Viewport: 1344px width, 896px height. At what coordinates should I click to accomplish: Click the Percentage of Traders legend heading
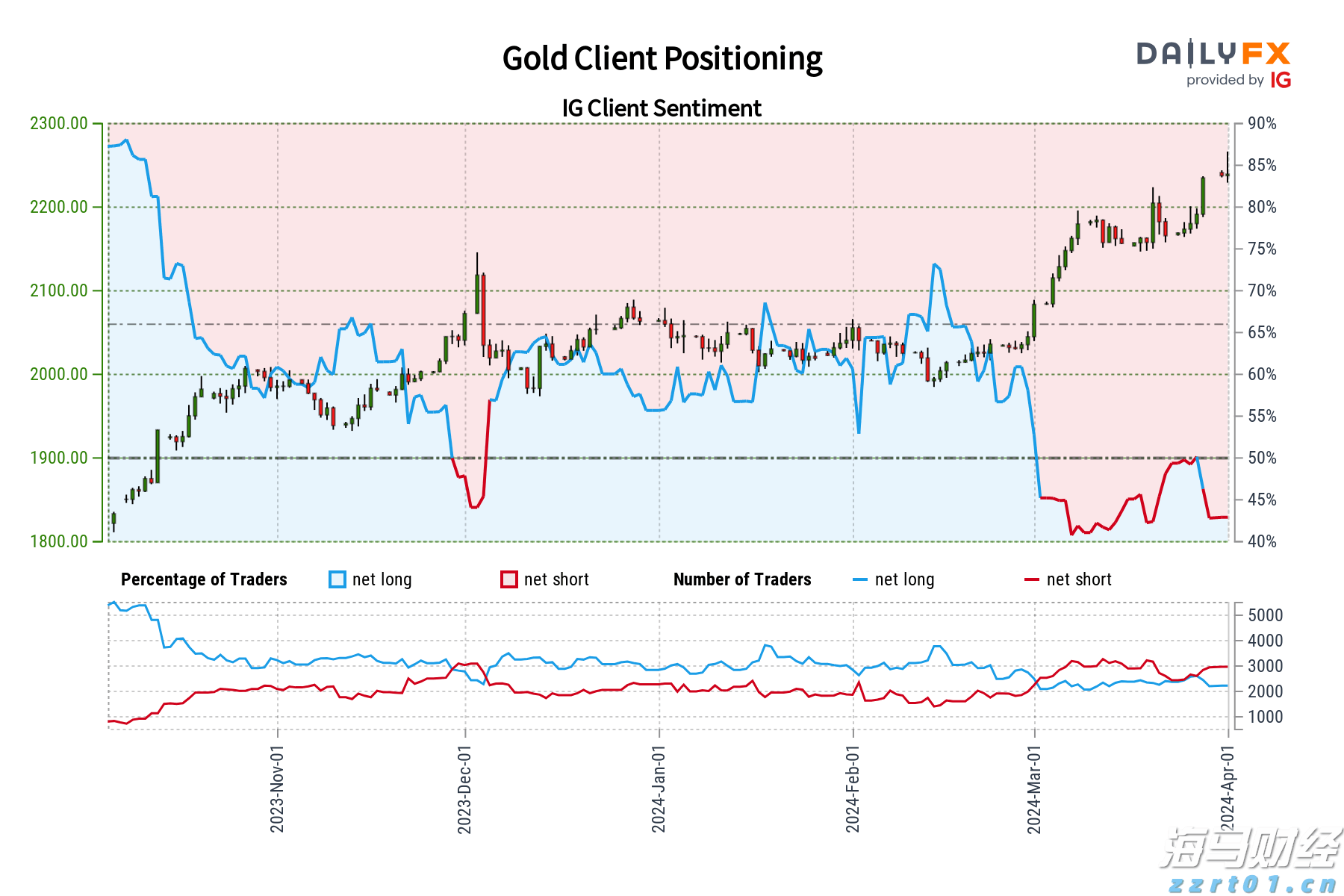point(204,579)
